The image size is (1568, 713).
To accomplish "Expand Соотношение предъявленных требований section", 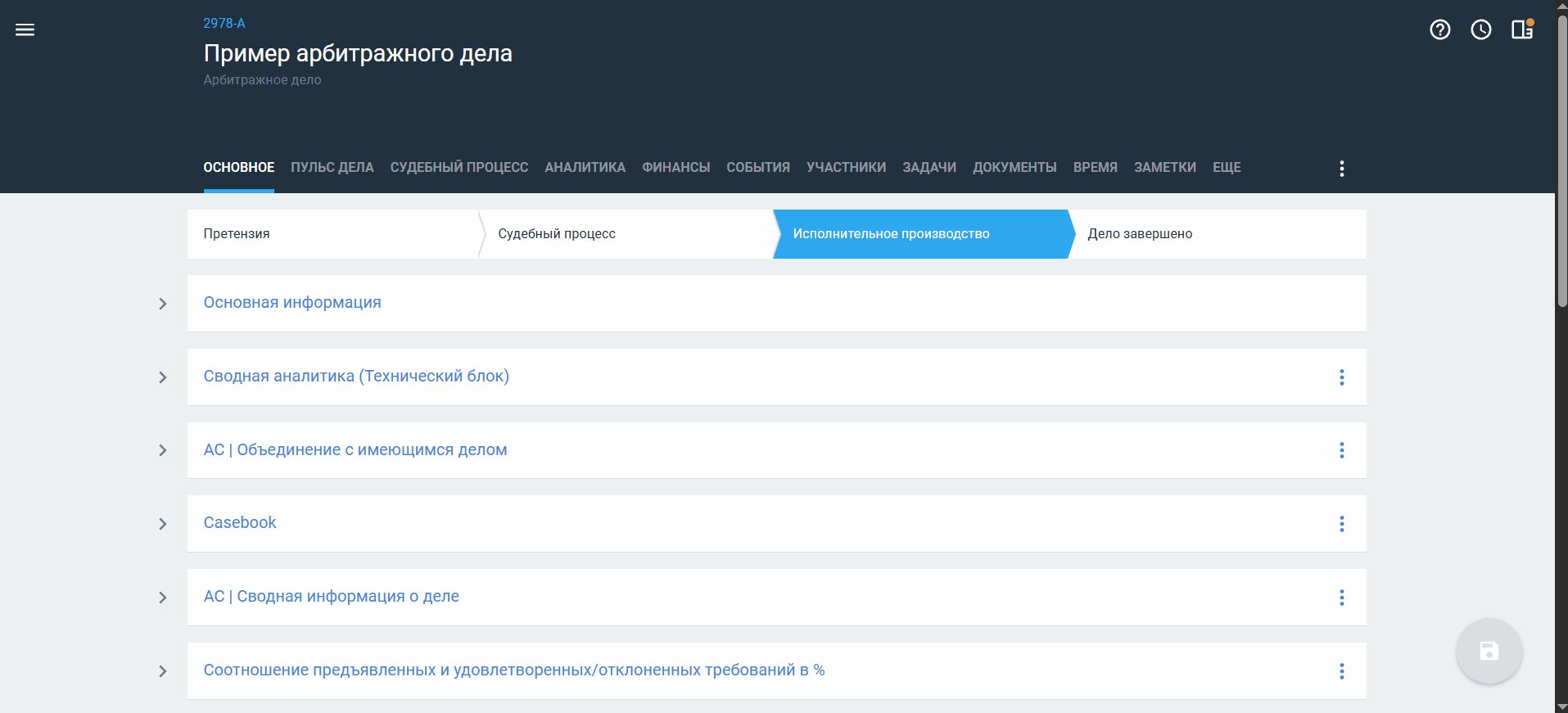I will [x=163, y=671].
